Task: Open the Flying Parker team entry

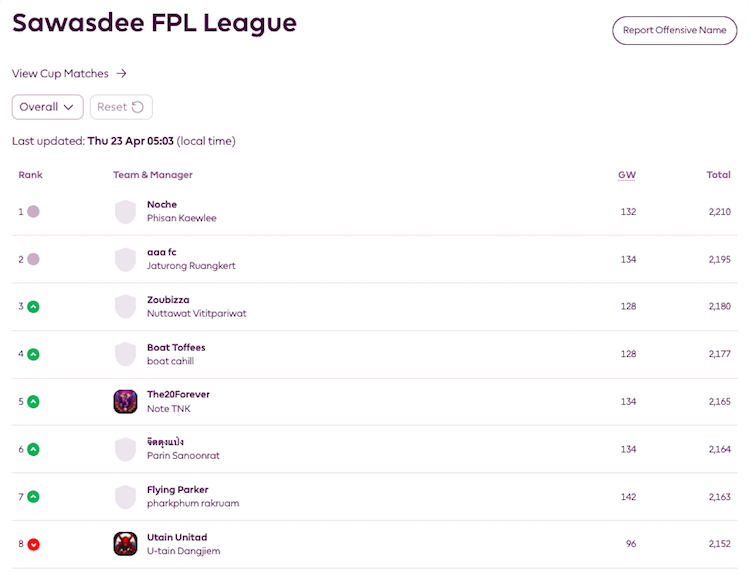Action: click(x=177, y=490)
